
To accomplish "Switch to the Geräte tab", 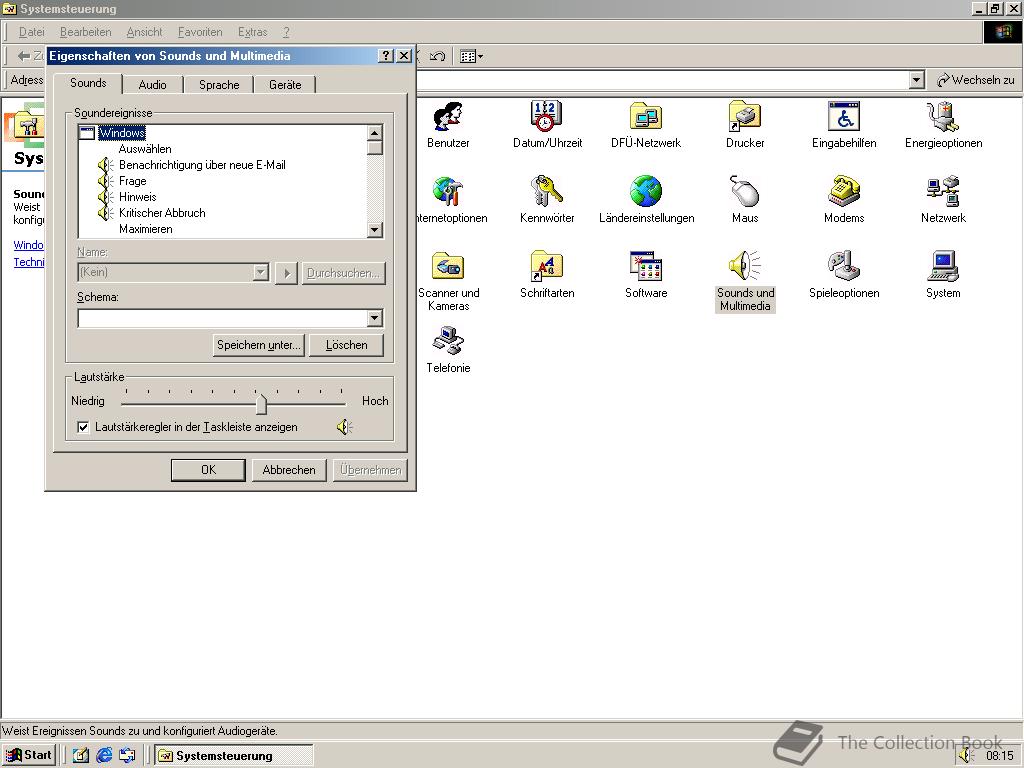I will (x=285, y=85).
